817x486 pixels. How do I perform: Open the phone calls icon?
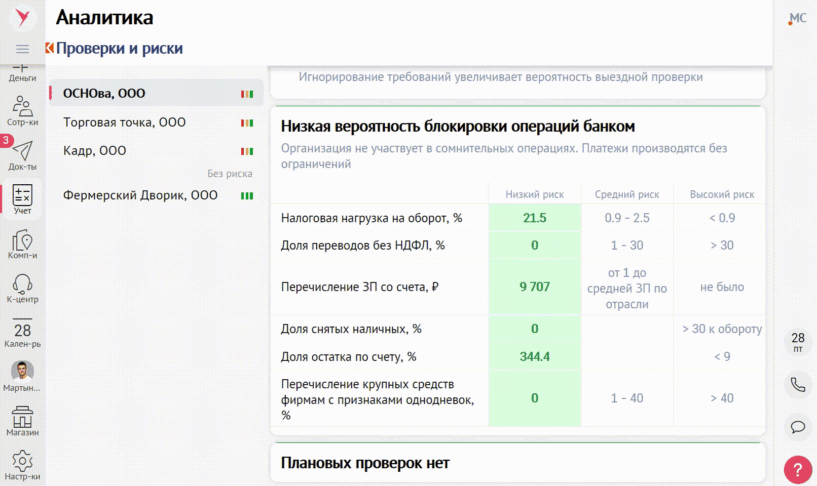click(x=797, y=384)
